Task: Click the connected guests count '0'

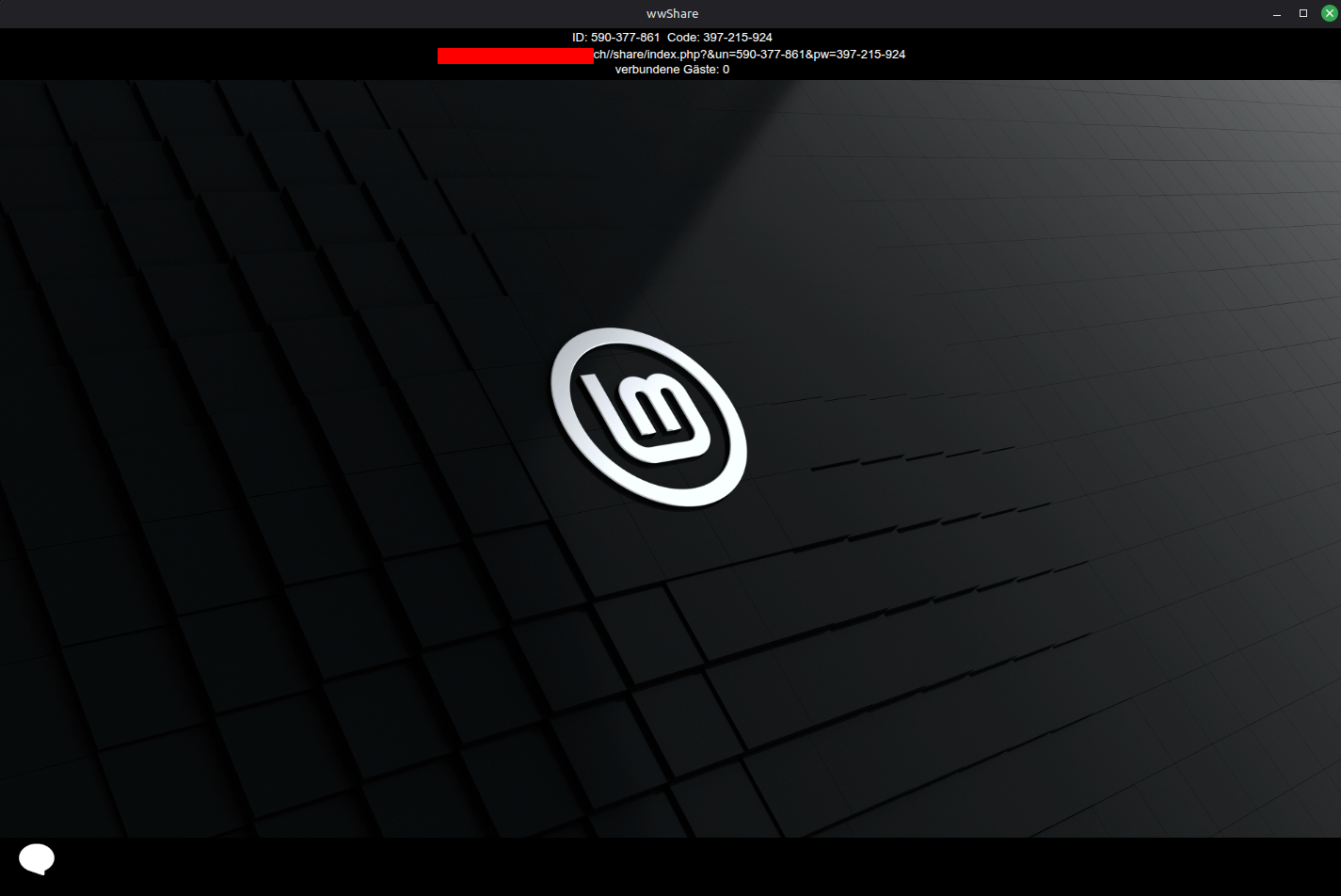Action: 726,70
